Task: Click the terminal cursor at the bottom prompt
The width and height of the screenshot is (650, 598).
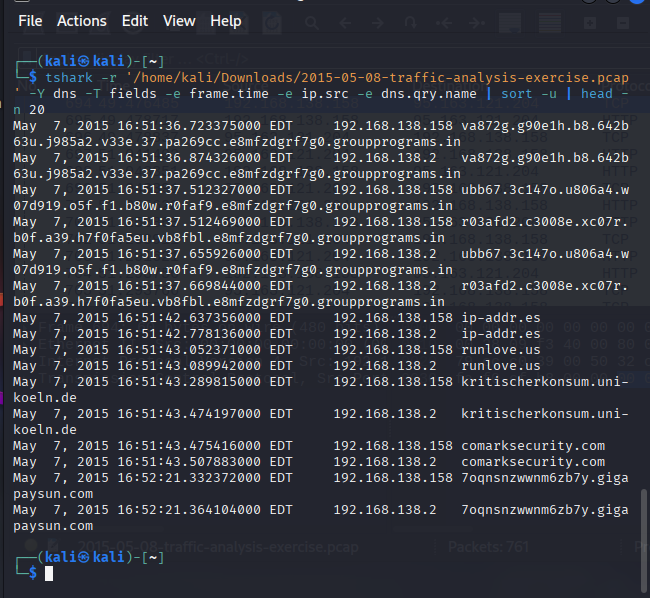Action: click(x=49, y=573)
